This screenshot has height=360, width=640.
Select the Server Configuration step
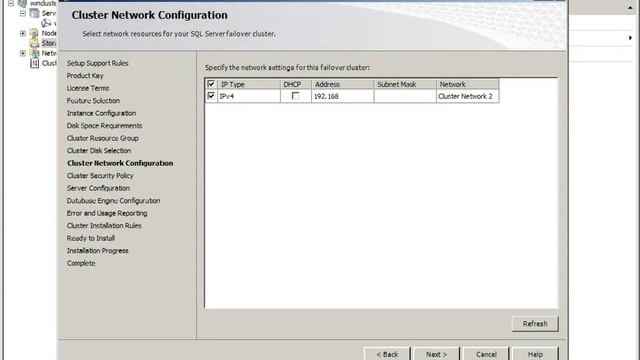(x=98, y=188)
